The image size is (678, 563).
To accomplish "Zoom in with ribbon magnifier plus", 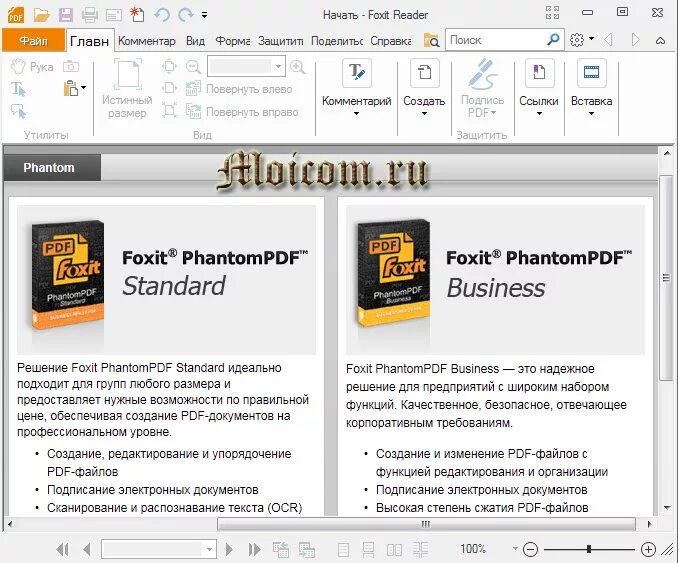I will click(x=297, y=67).
